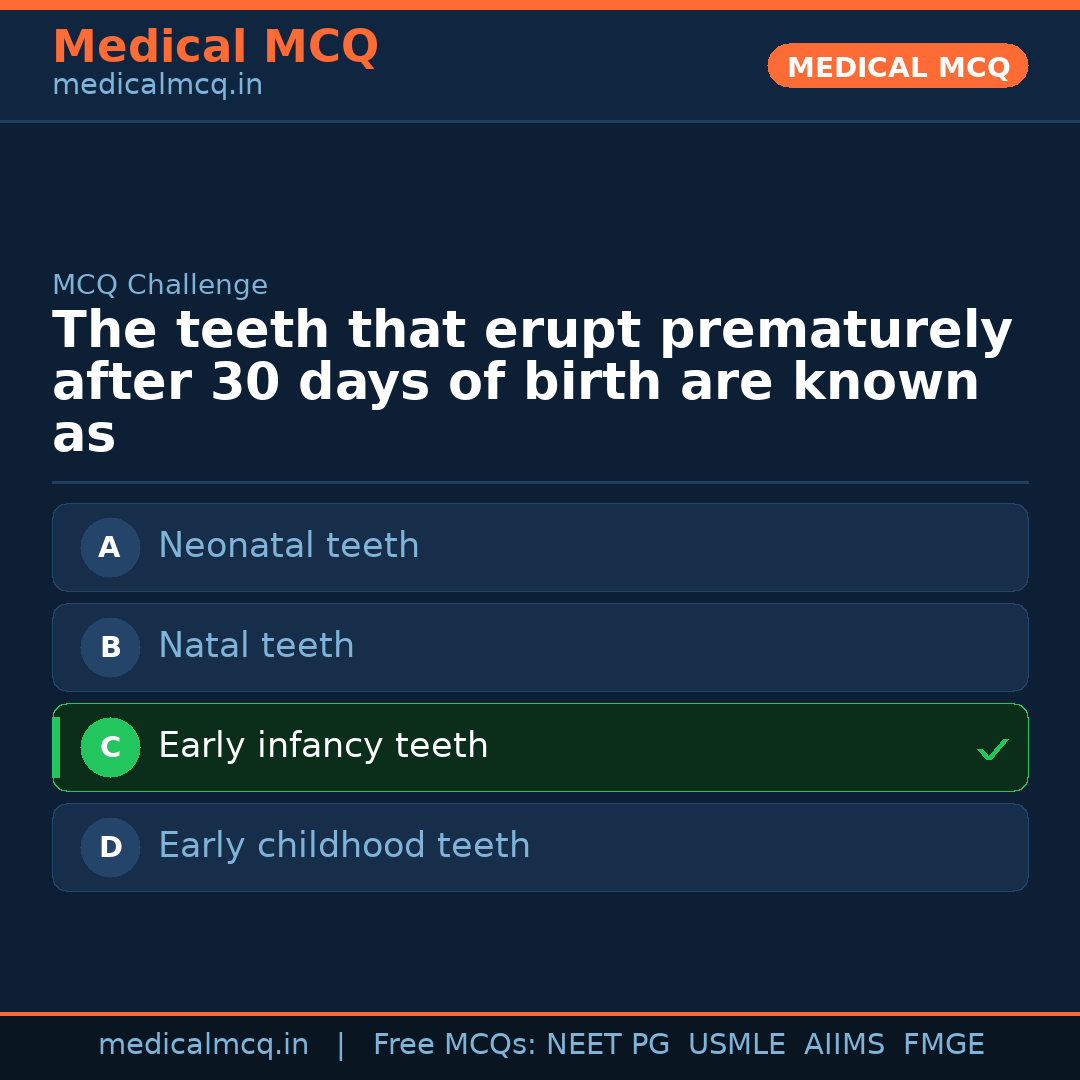The image size is (1080, 1080).
Task: Expand the highlighted 'Early infancy teeth' answer card
Action: pyautogui.click(x=540, y=747)
